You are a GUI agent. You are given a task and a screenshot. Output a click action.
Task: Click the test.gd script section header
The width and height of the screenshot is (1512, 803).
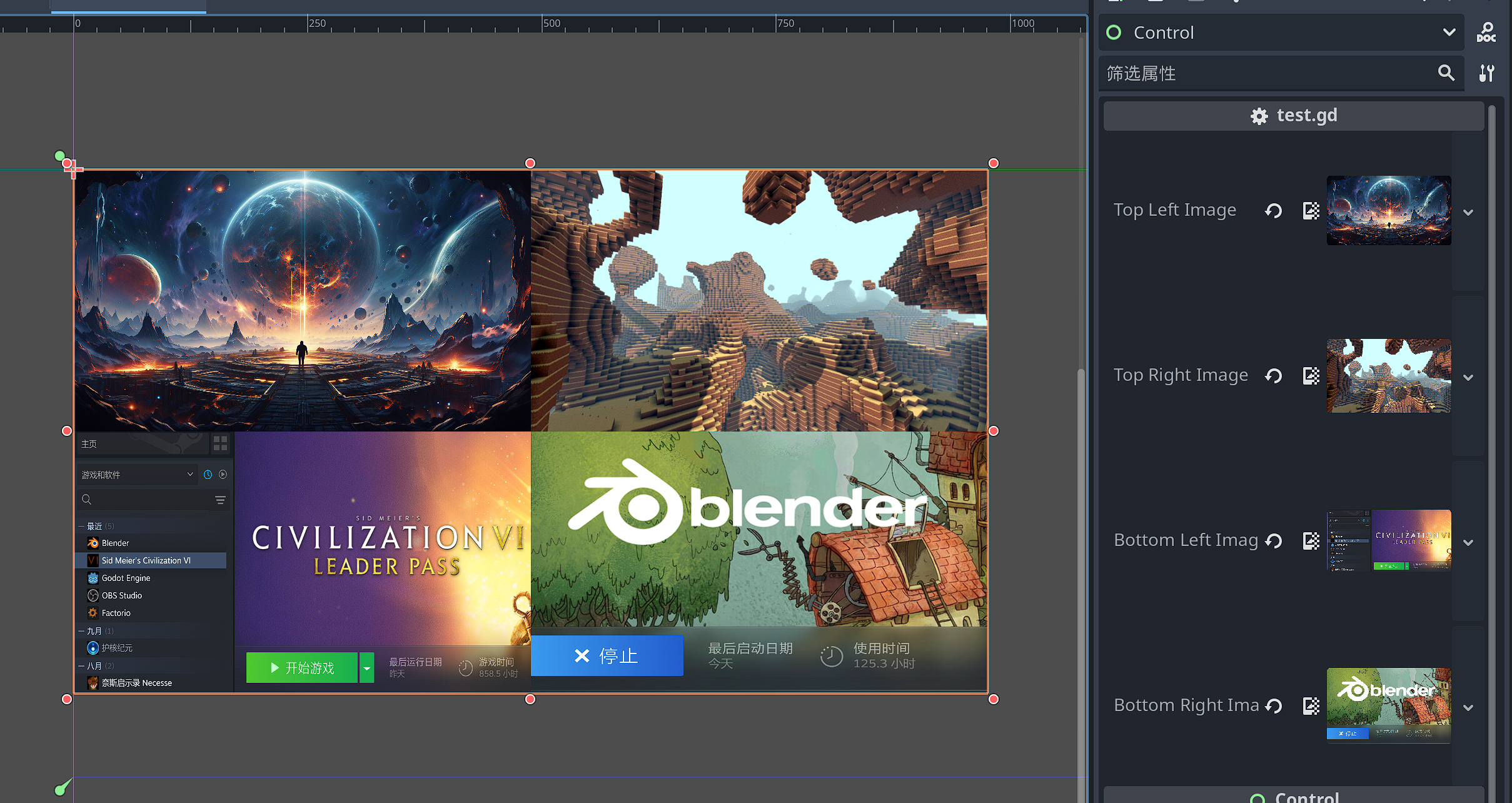pos(1293,116)
